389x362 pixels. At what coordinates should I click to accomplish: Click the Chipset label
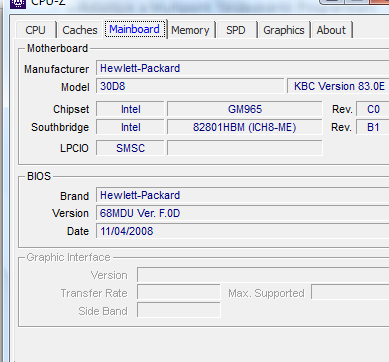[x=71, y=110]
